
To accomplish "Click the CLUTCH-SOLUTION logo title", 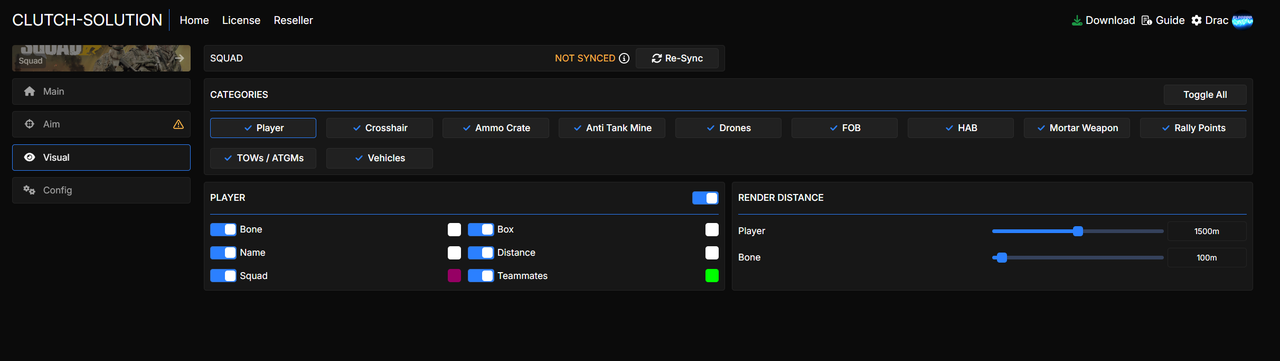I will coord(87,20).
